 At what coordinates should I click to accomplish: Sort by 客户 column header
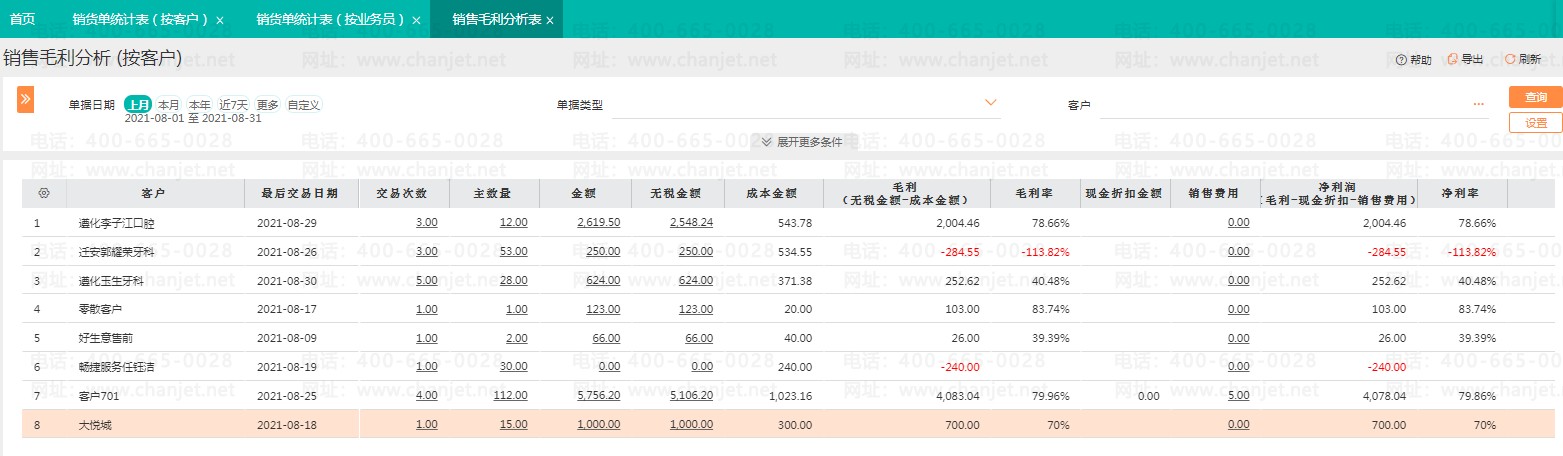tap(155, 192)
